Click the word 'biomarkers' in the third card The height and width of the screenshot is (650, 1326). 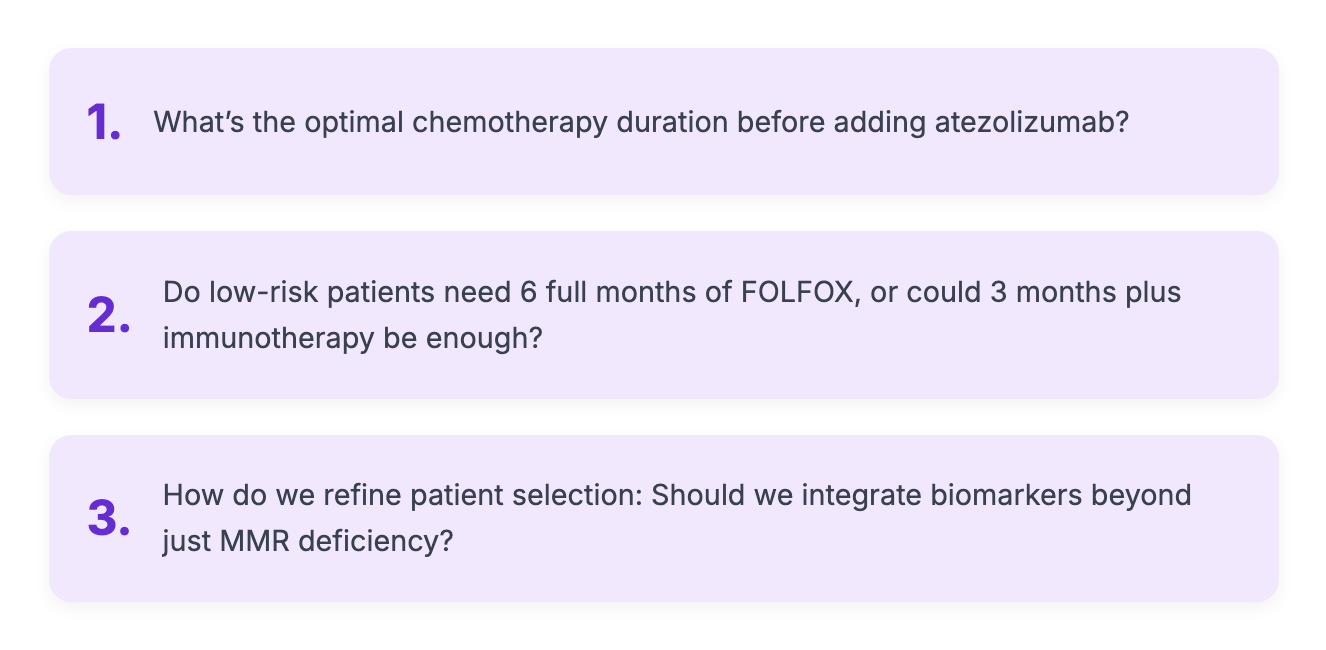coord(986,496)
